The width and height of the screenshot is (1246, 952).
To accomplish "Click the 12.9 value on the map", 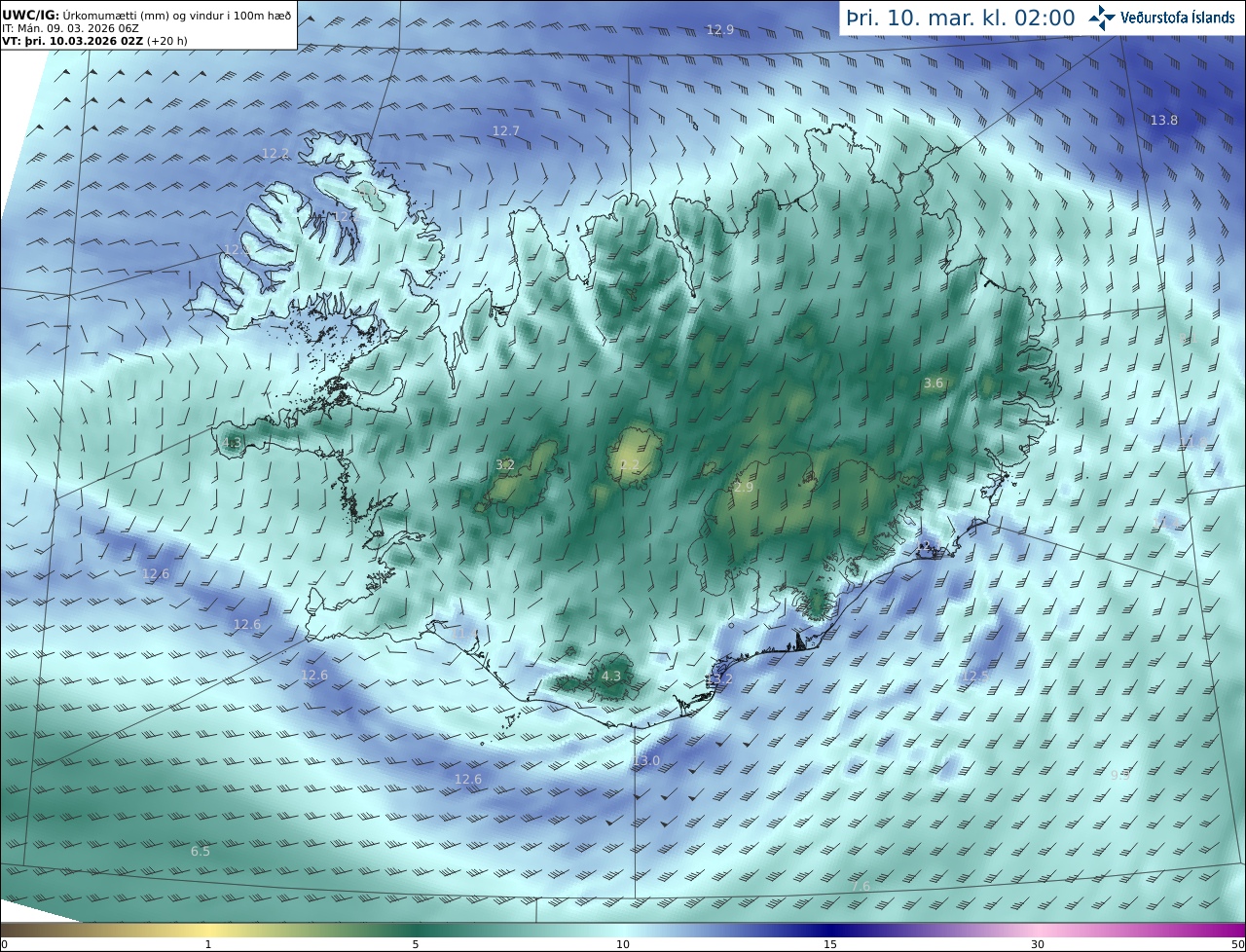I will 720,30.
